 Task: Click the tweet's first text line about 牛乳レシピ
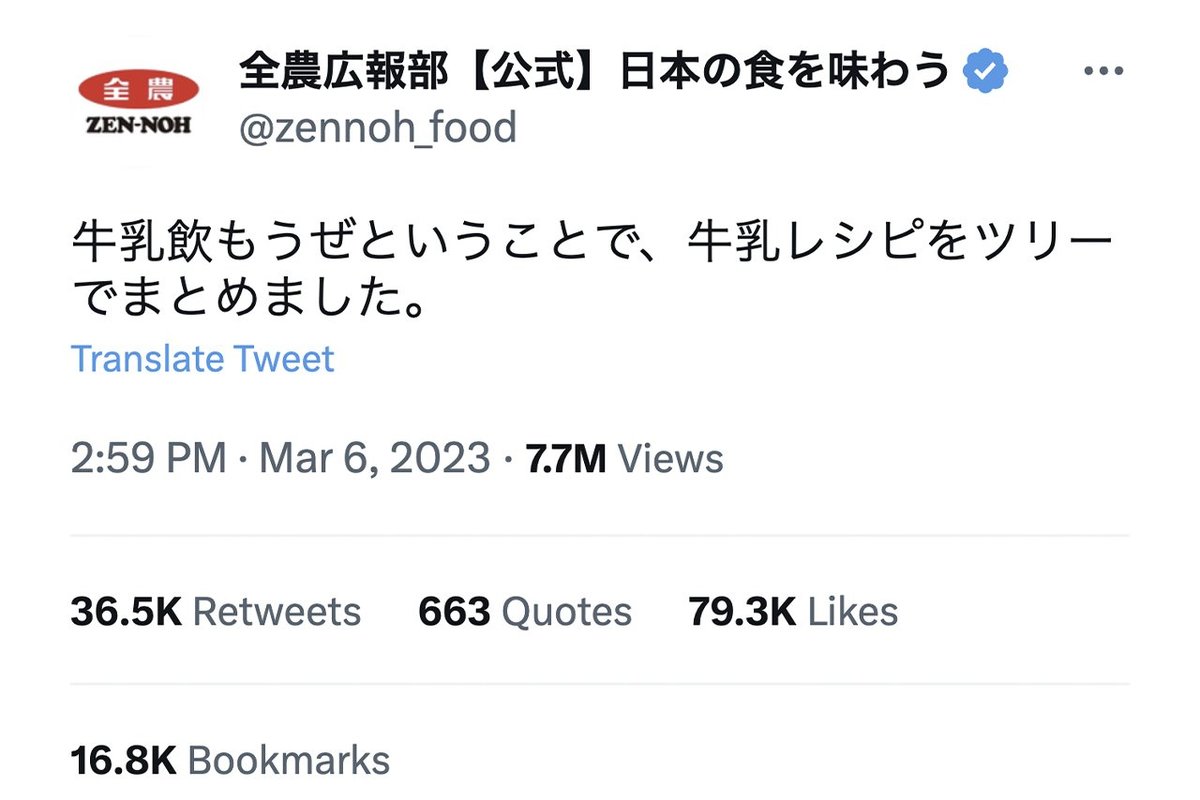[590, 245]
